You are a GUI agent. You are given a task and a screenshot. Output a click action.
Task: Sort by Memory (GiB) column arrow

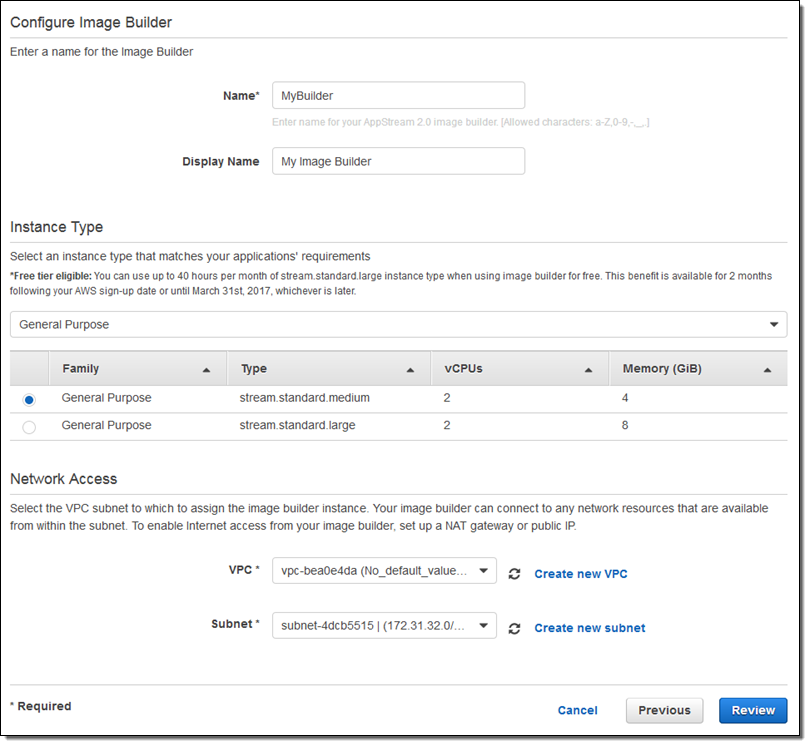point(767,370)
